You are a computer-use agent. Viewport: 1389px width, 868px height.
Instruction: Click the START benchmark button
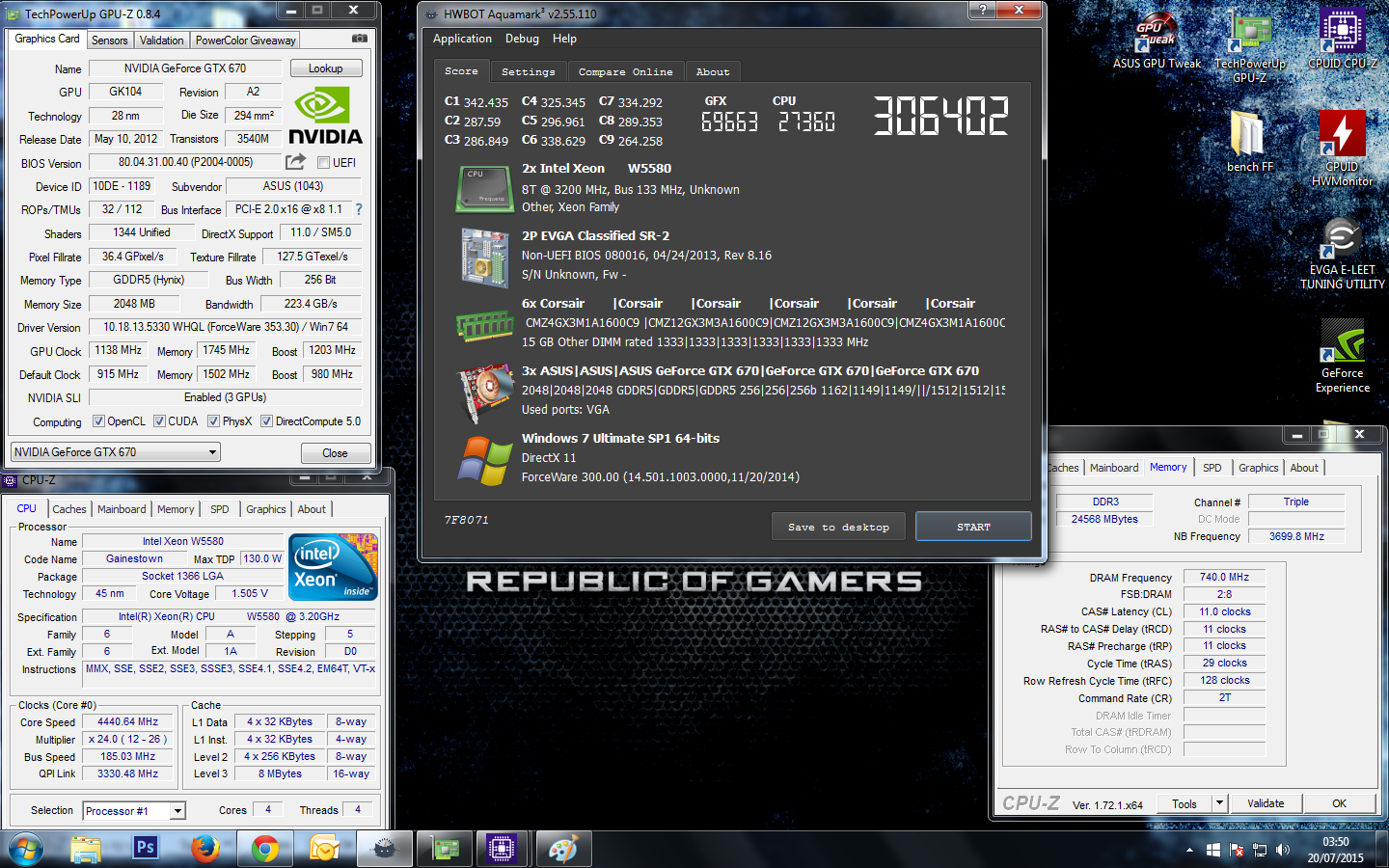[x=973, y=527]
